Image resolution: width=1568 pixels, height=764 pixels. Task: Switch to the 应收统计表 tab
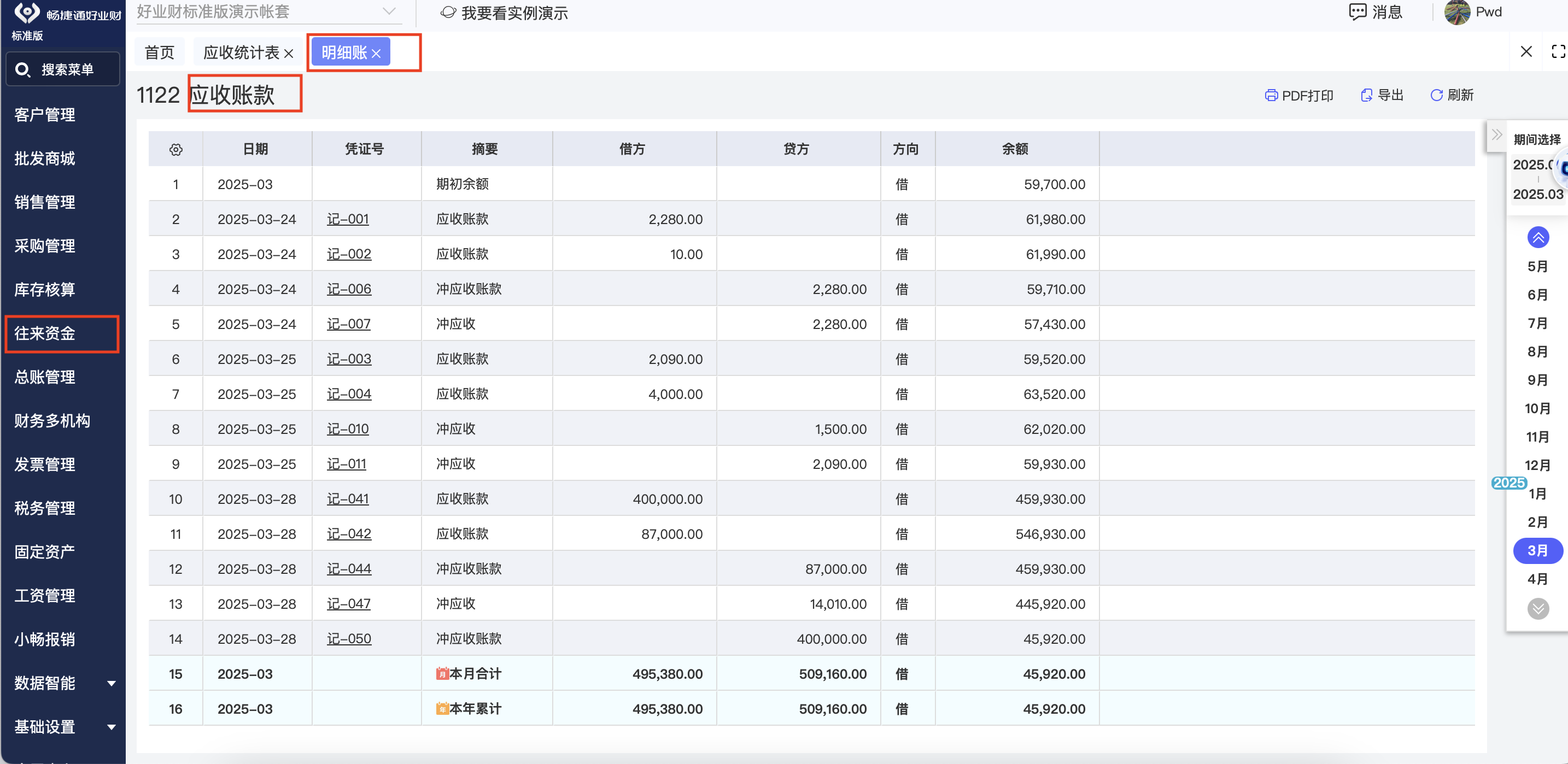[241, 53]
